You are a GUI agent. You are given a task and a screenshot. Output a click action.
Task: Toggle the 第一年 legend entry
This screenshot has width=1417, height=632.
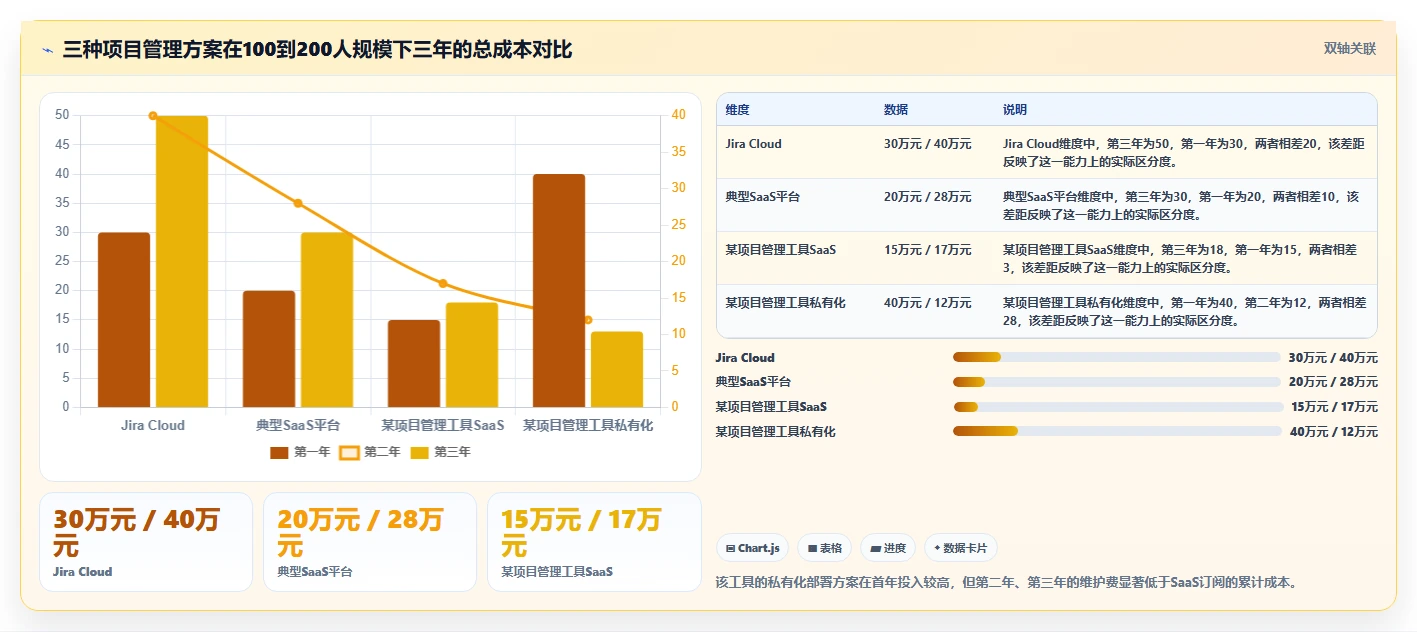[300, 452]
